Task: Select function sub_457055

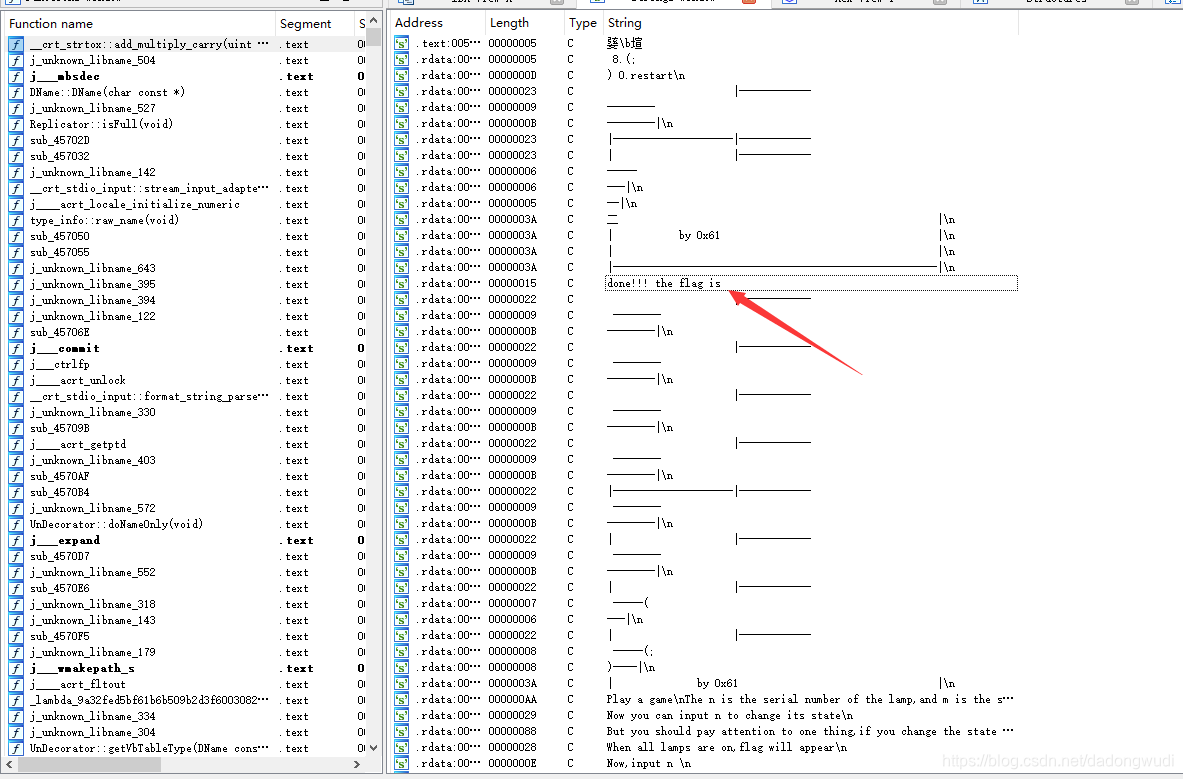Action: pyautogui.click(x=60, y=253)
